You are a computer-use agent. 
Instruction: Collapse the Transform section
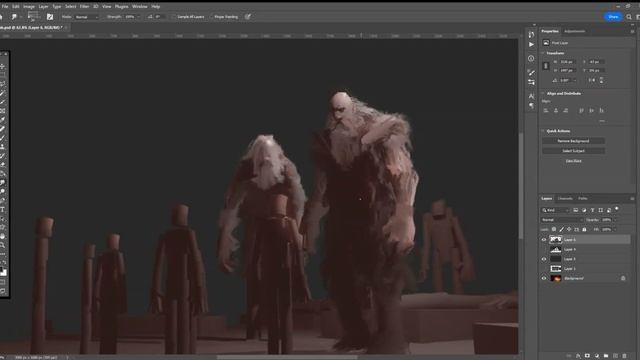[543, 53]
